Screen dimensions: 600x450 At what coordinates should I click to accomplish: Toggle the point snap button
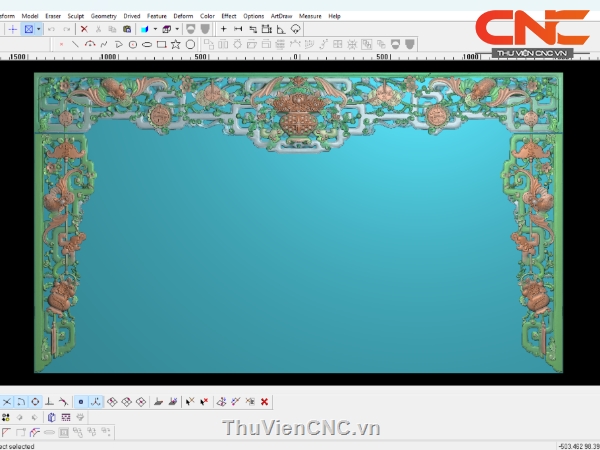point(81,401)
